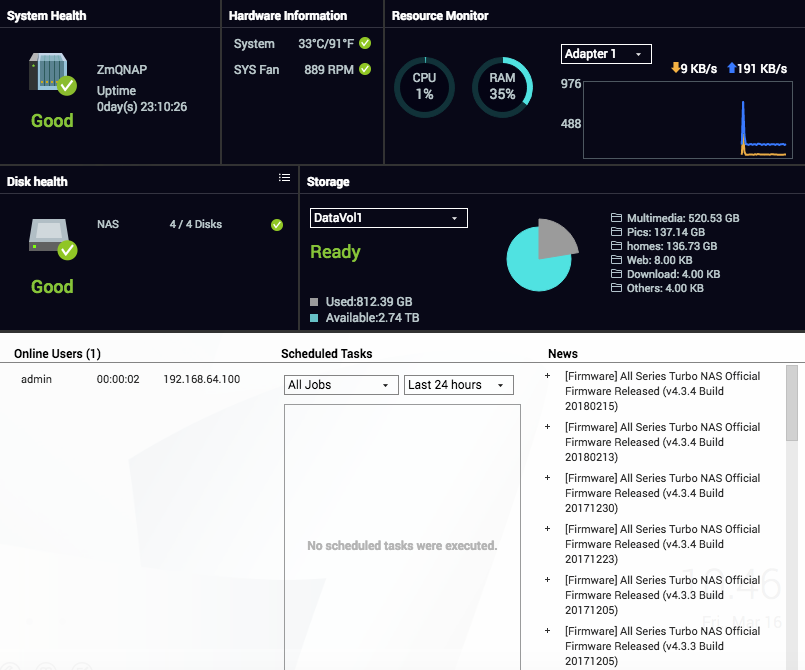This screenshot has height=670, width=805.
Task: Click the cyan Available legend square
Action: click(x=314, y=318)
